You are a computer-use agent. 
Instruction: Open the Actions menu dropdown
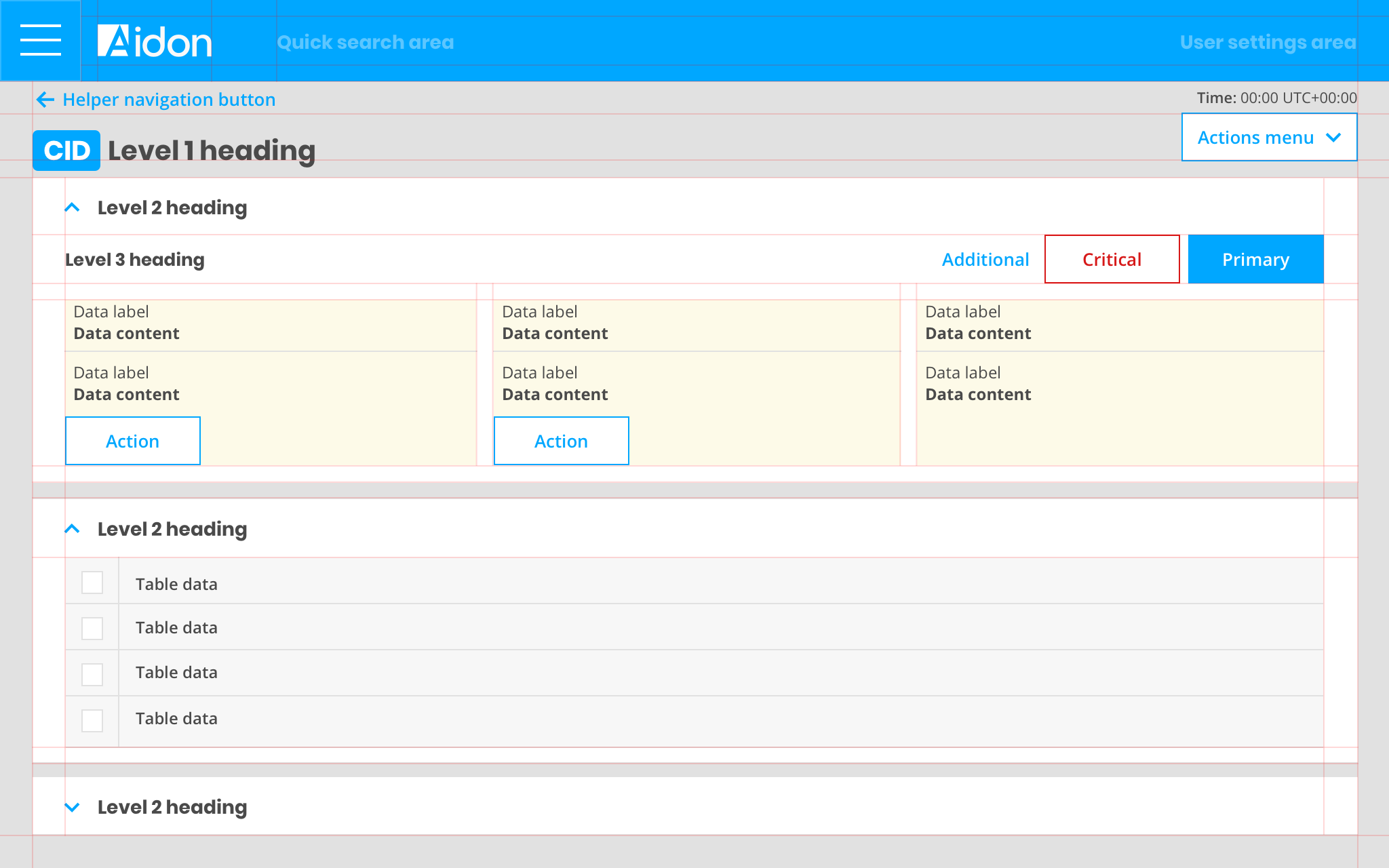pos(1269,138)
